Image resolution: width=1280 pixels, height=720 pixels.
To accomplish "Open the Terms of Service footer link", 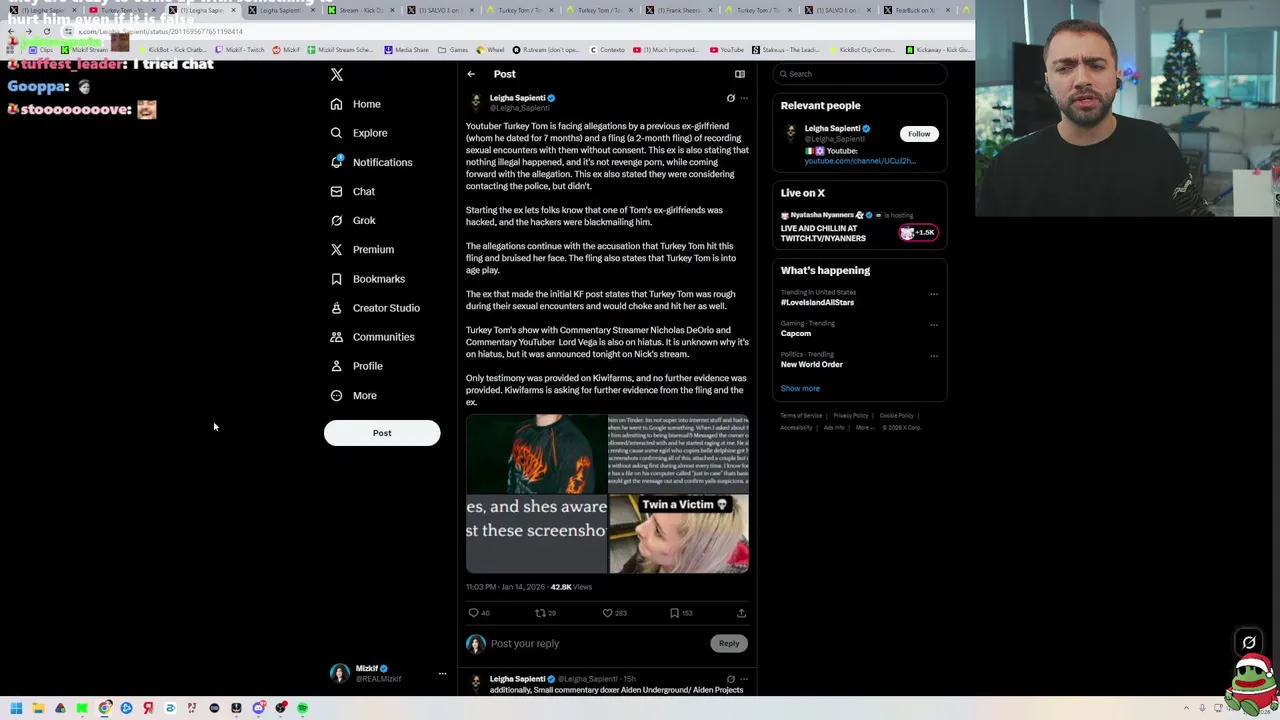I will [x=801, y=416].
